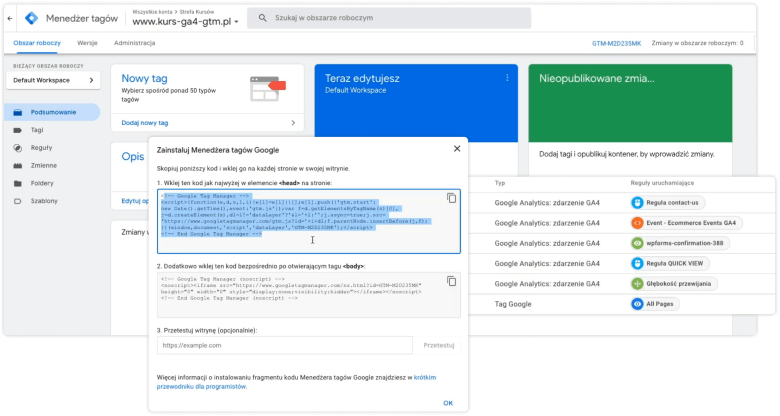Click 'Dodaj nowy tag' link
The image size is (780, 416).
coord(145,123)
